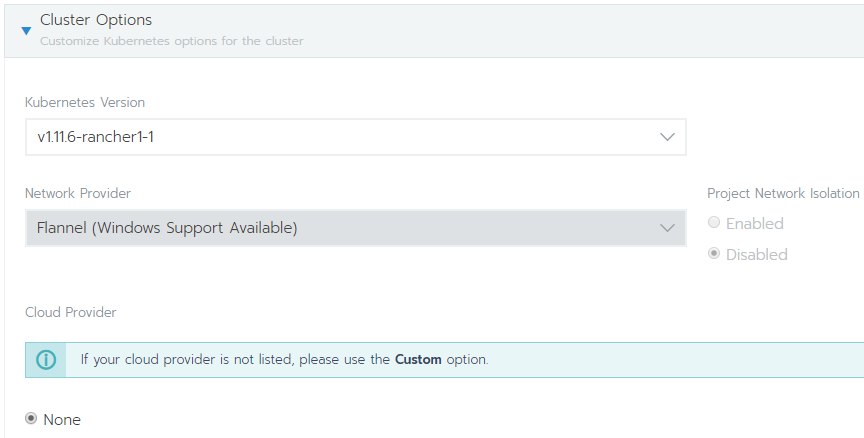This screenshot has width=864, height=438.
Task: Choose the None cloud provider radio
Action: point(31,419)
